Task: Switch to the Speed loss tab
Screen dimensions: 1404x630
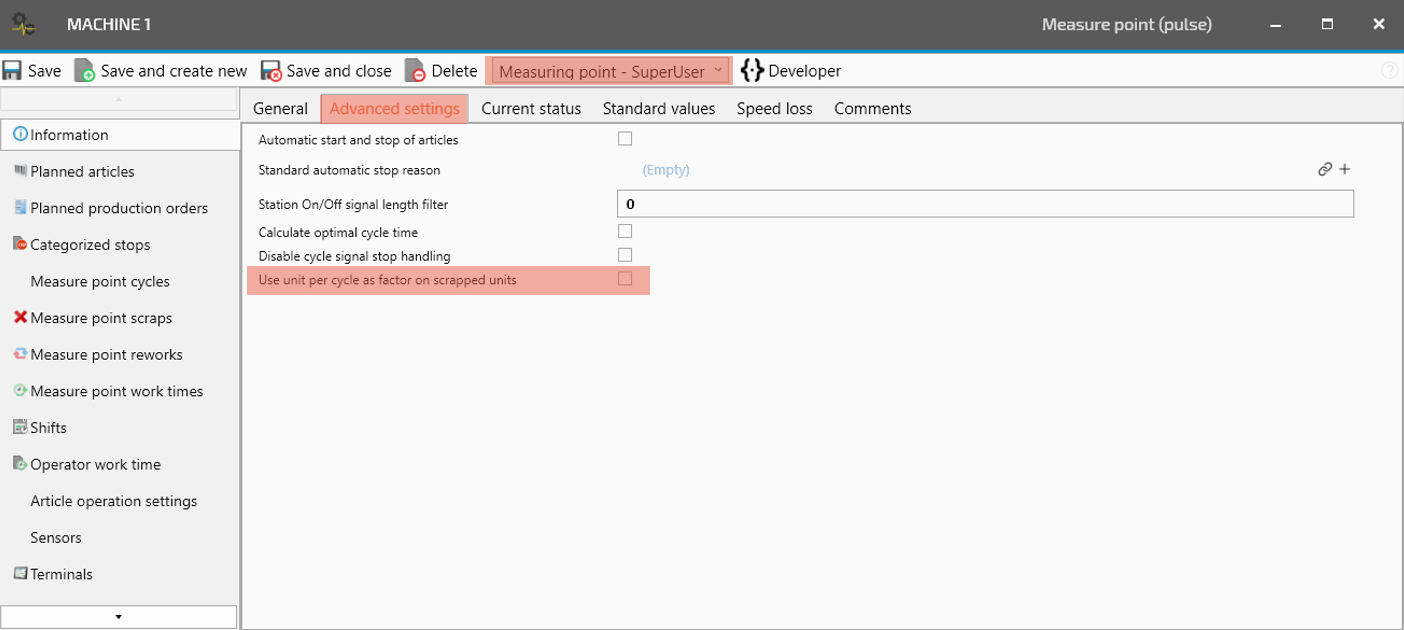Action: (x=774, y=108)
